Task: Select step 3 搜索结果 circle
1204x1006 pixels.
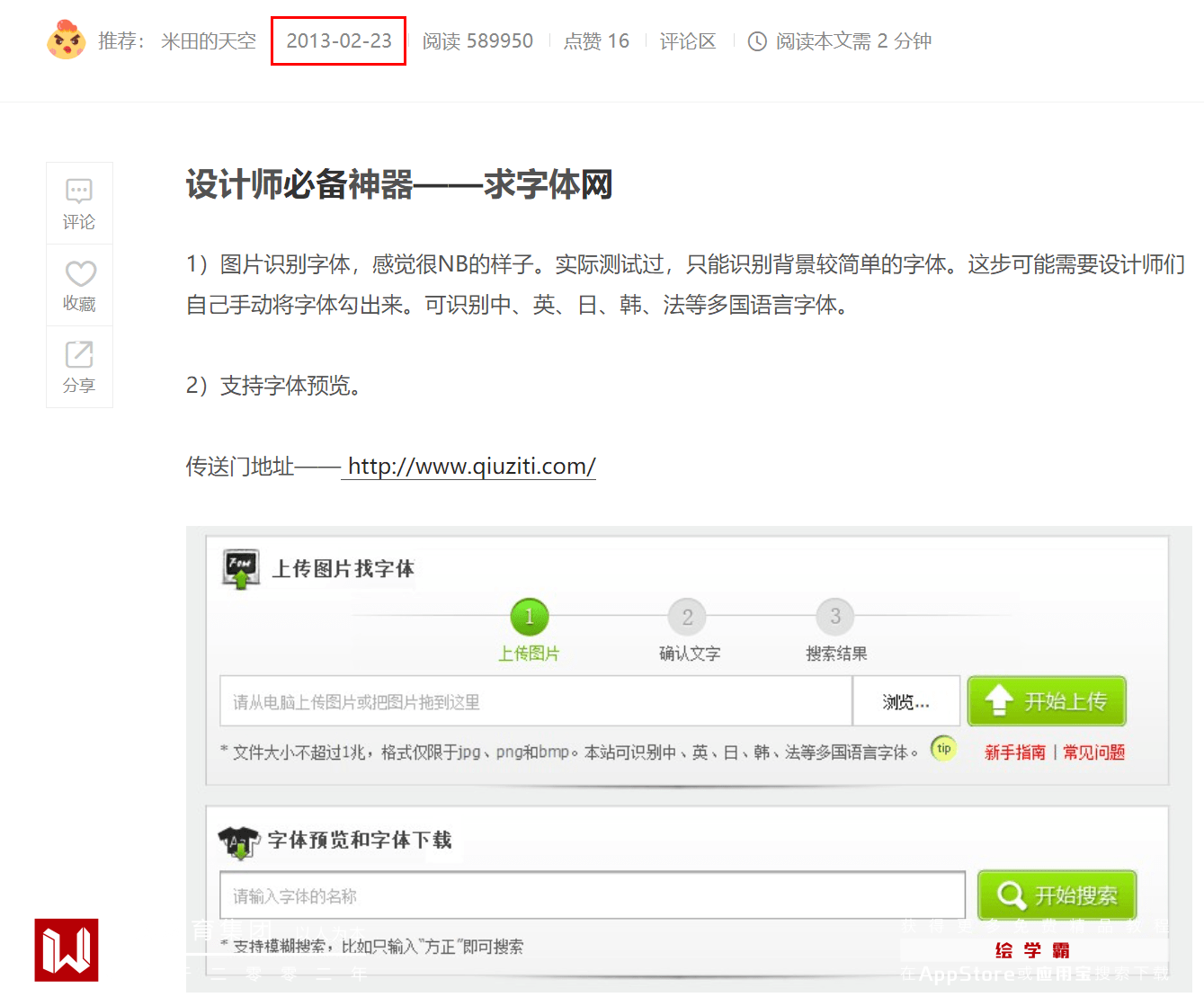Action: (x=835, y=617)
